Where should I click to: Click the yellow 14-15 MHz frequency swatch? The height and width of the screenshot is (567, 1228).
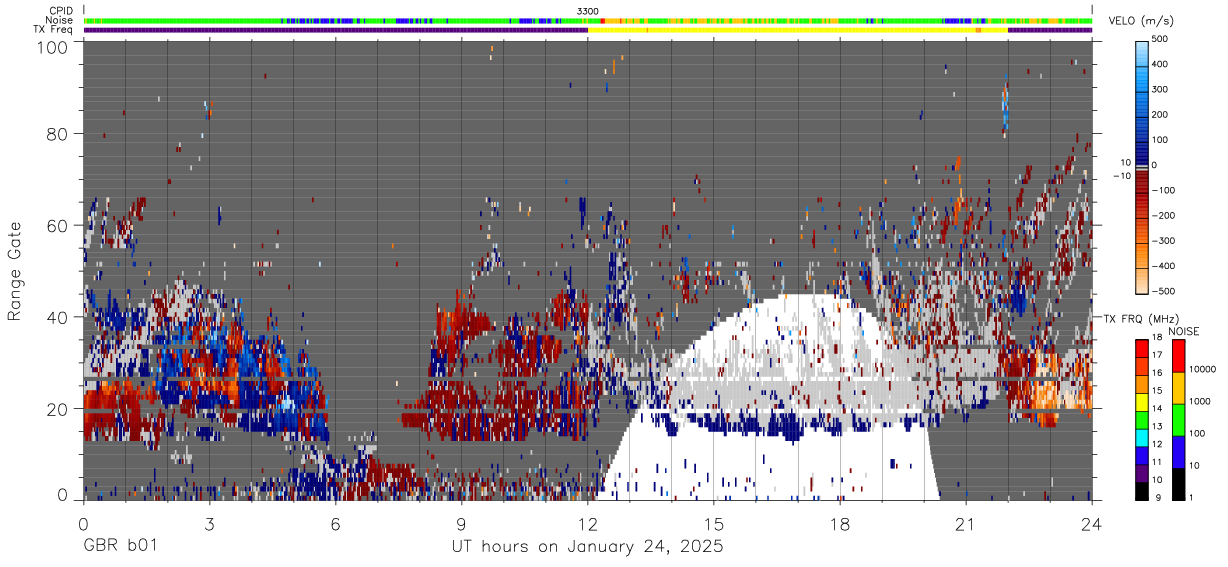[x=1141, y=402]
